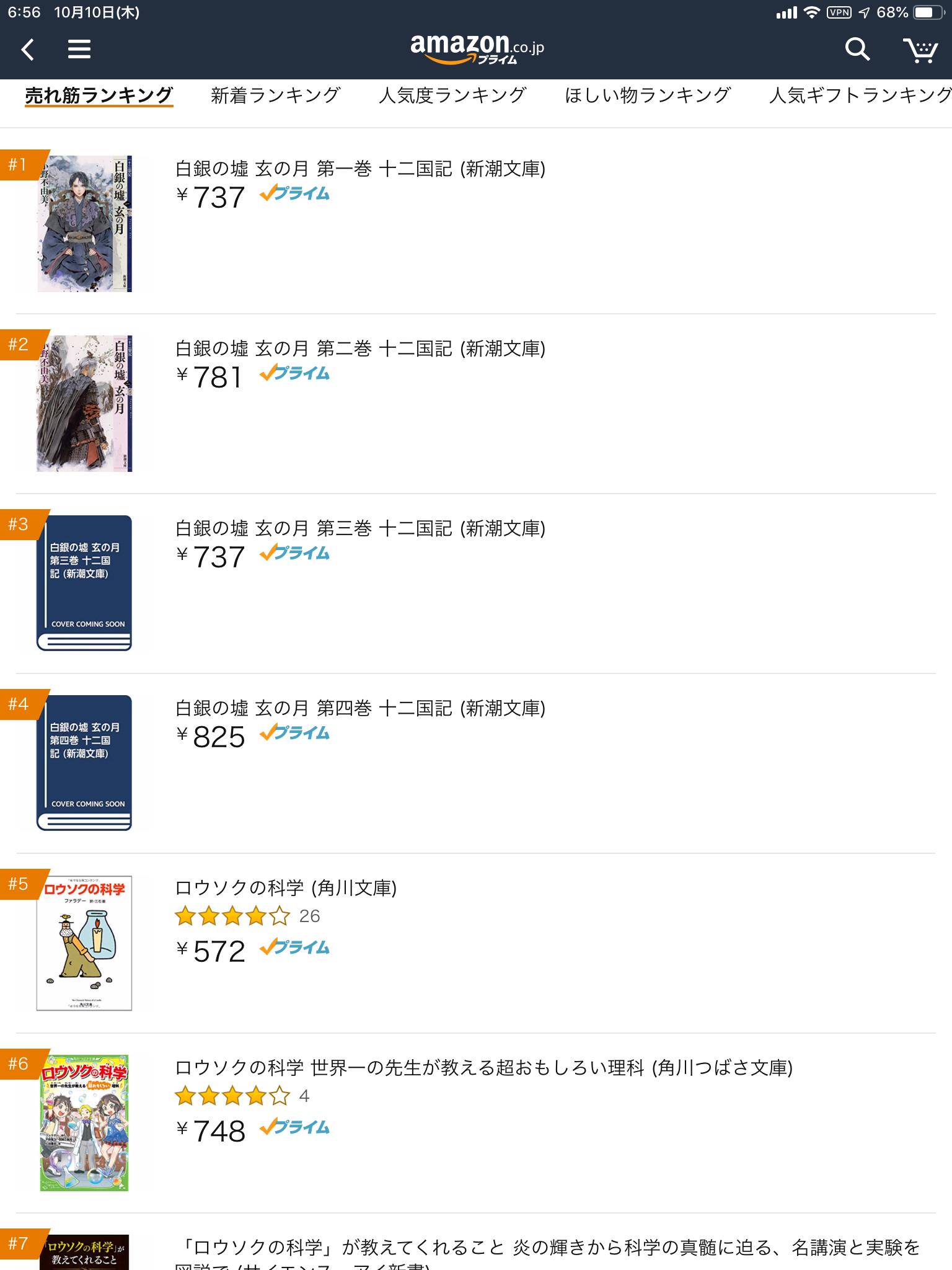Select 売れ筋ランキング tab
The width and height of the screenshot is (952, 1270).
tap(99, 95)
